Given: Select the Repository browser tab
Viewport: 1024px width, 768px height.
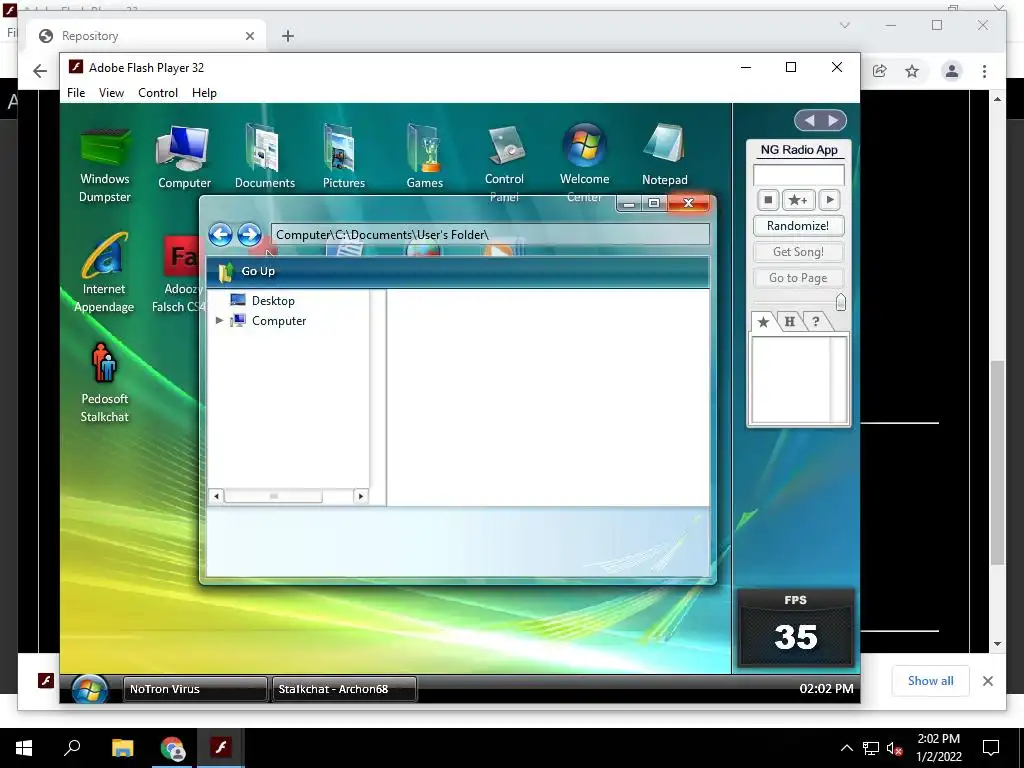Looking at the screenshot, I should (146, 36).
